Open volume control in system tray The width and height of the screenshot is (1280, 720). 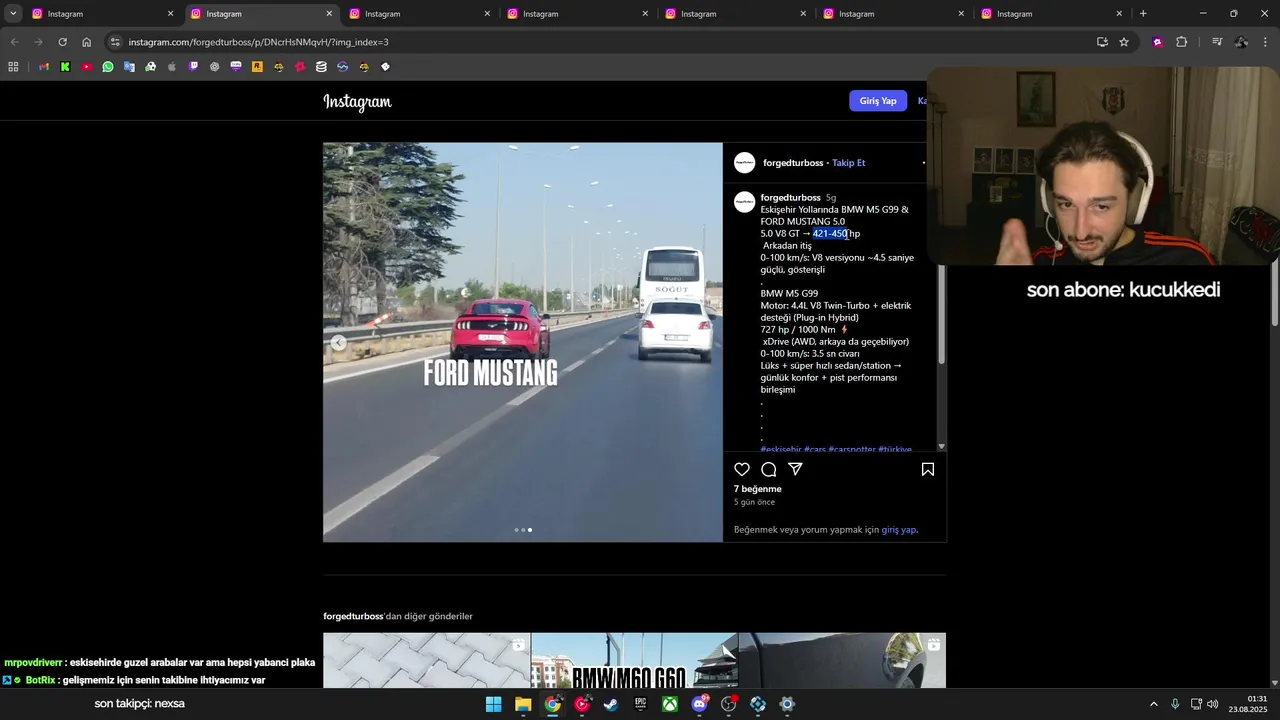coord(1212,704)
